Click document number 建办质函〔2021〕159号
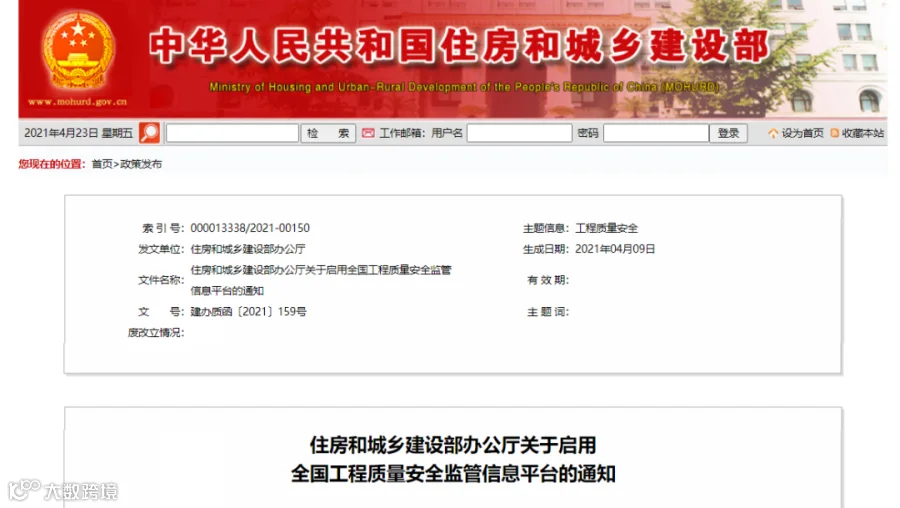 [x=249, y=312]
